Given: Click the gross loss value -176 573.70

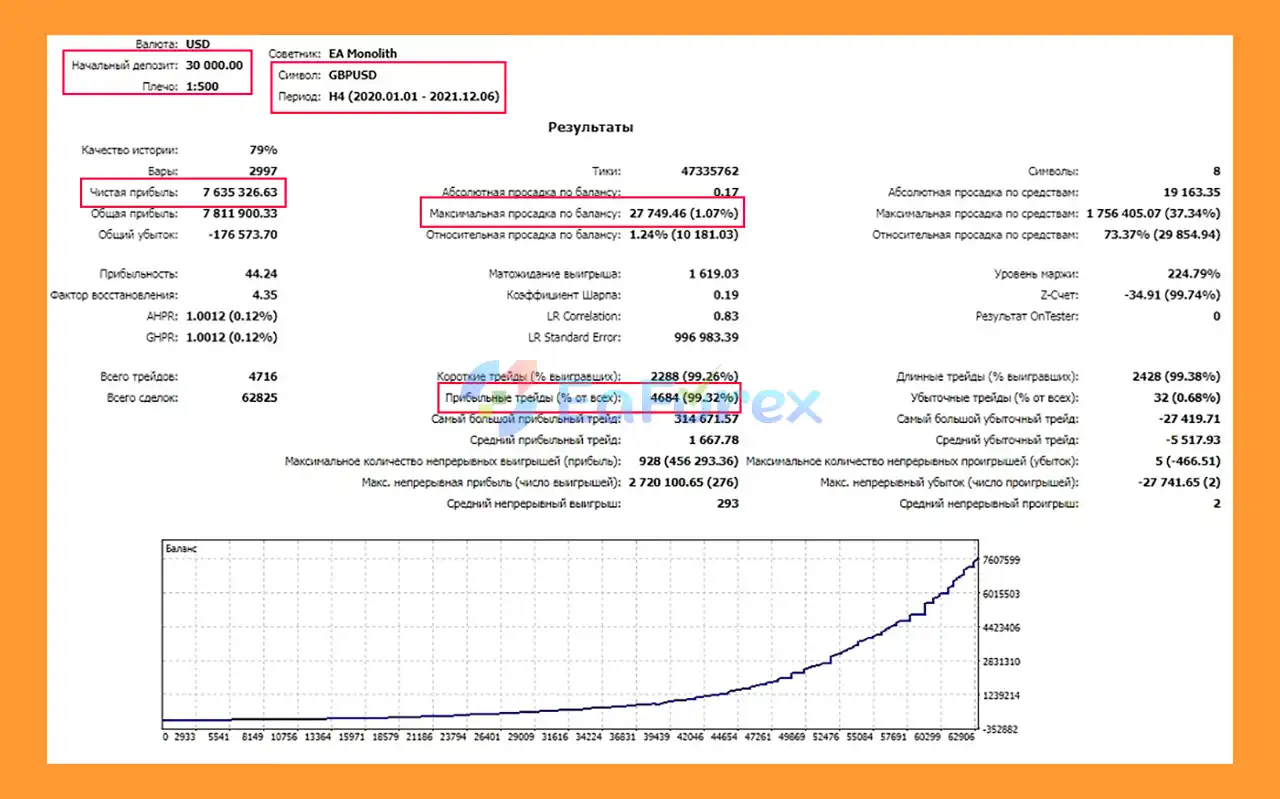Looking at the screenshot, I should (243, 234).
